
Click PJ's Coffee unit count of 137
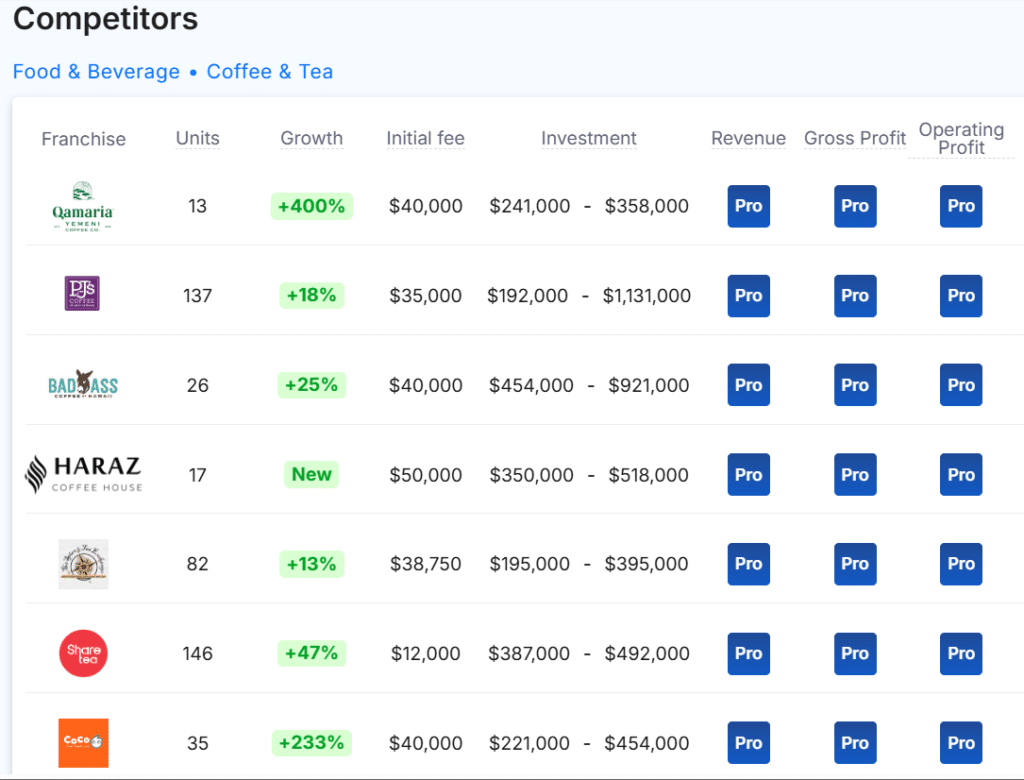(198, 295)
